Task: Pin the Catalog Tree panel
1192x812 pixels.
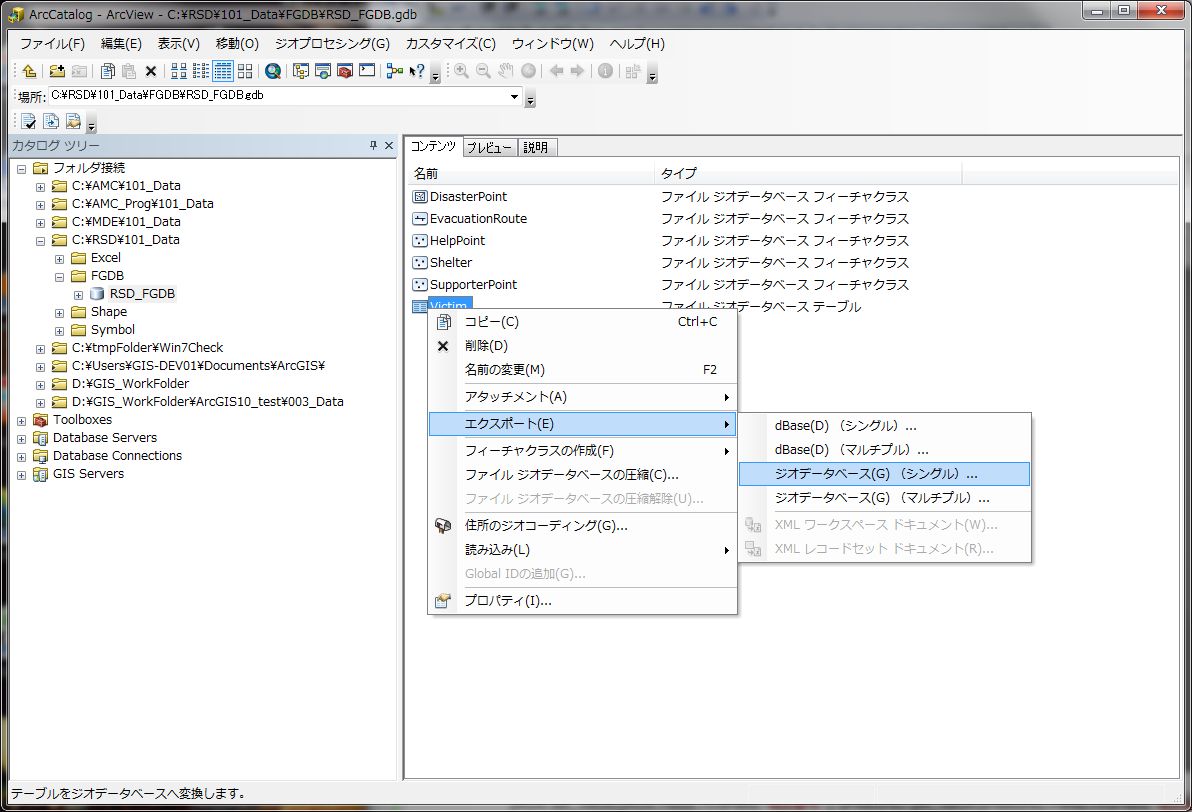Action: (x=373, y=145)
